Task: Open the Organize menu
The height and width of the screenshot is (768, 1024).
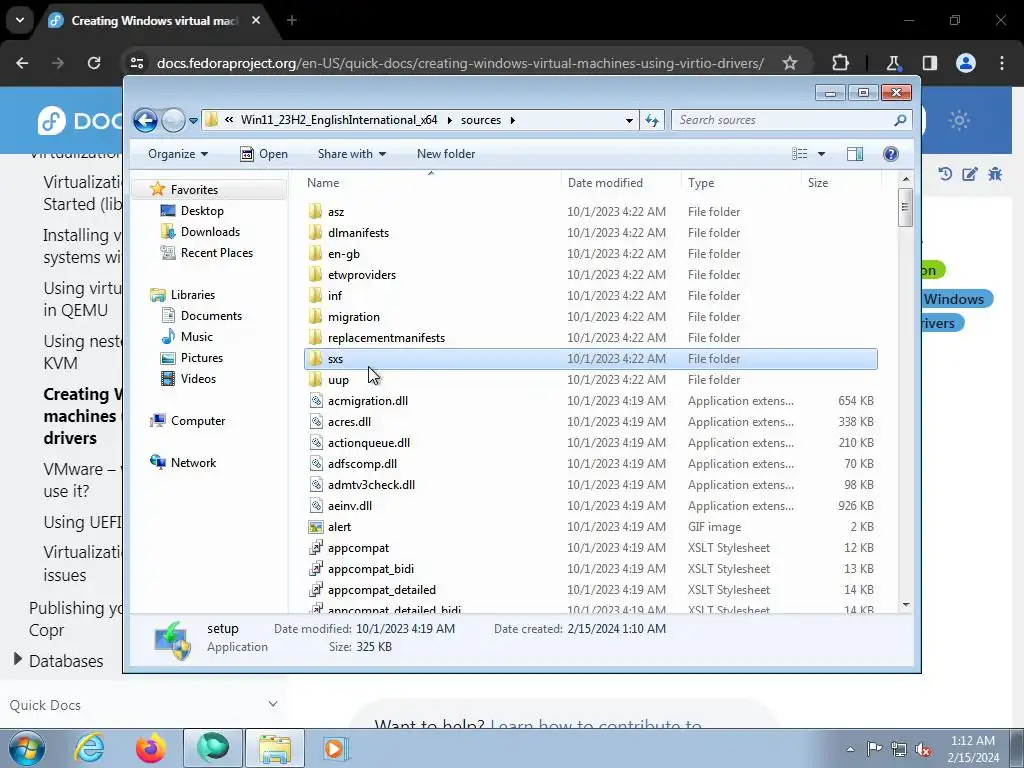Action: point(178,154)
